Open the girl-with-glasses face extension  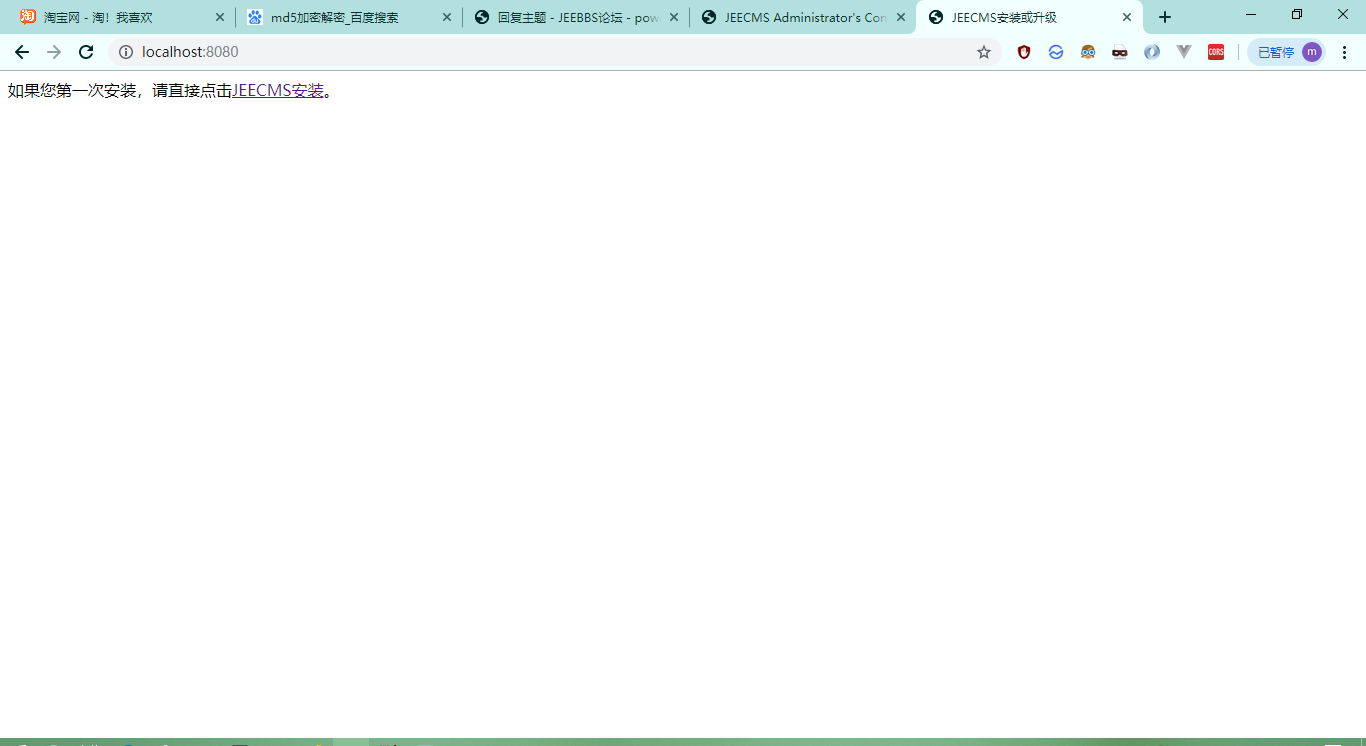tap(1088, 52)
